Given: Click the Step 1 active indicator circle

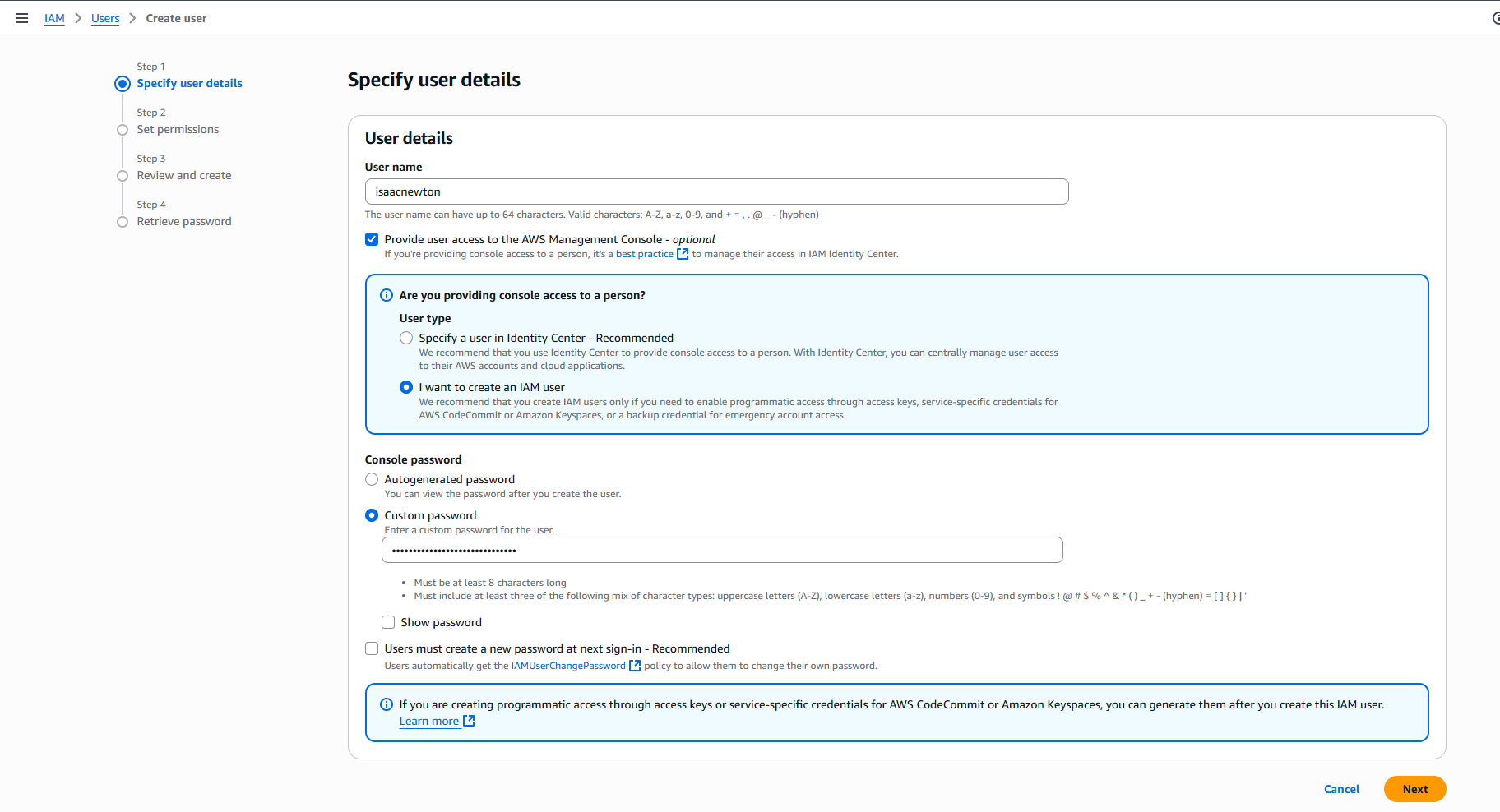Looking at the screenshot, I should pos(123,84).
